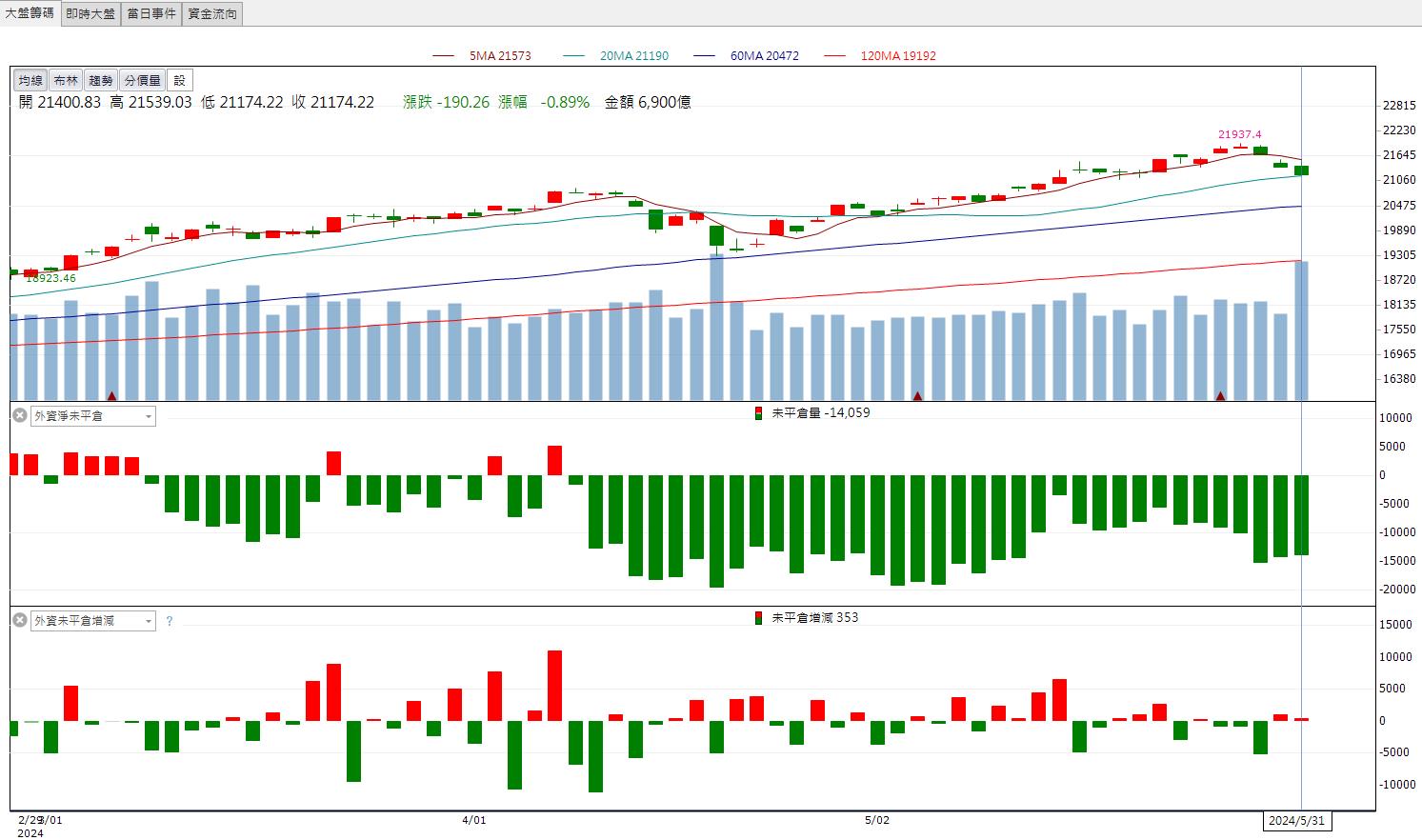Image resolution: width=1422 pixels, height=840 pixels.
Task: Click the 60MA 20472 legend entry
Action: [746, 56]
